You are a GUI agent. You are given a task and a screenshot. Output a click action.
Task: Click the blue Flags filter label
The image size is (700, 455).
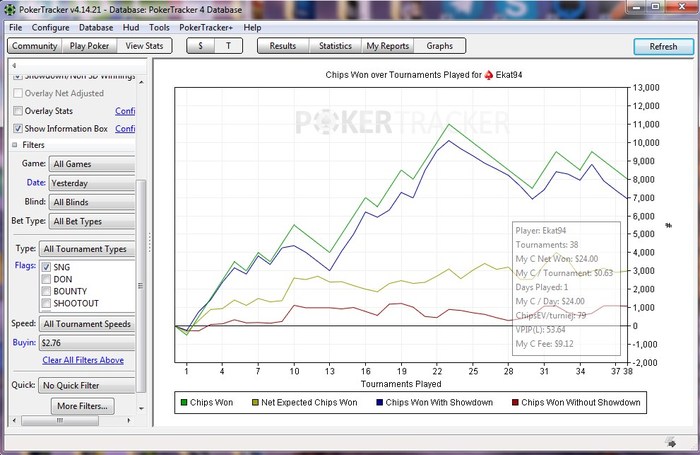point(25,265)
